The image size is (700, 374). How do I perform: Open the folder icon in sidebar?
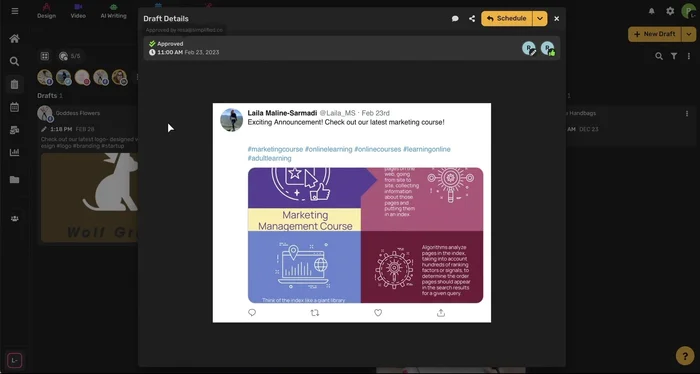tap(14, 179)
